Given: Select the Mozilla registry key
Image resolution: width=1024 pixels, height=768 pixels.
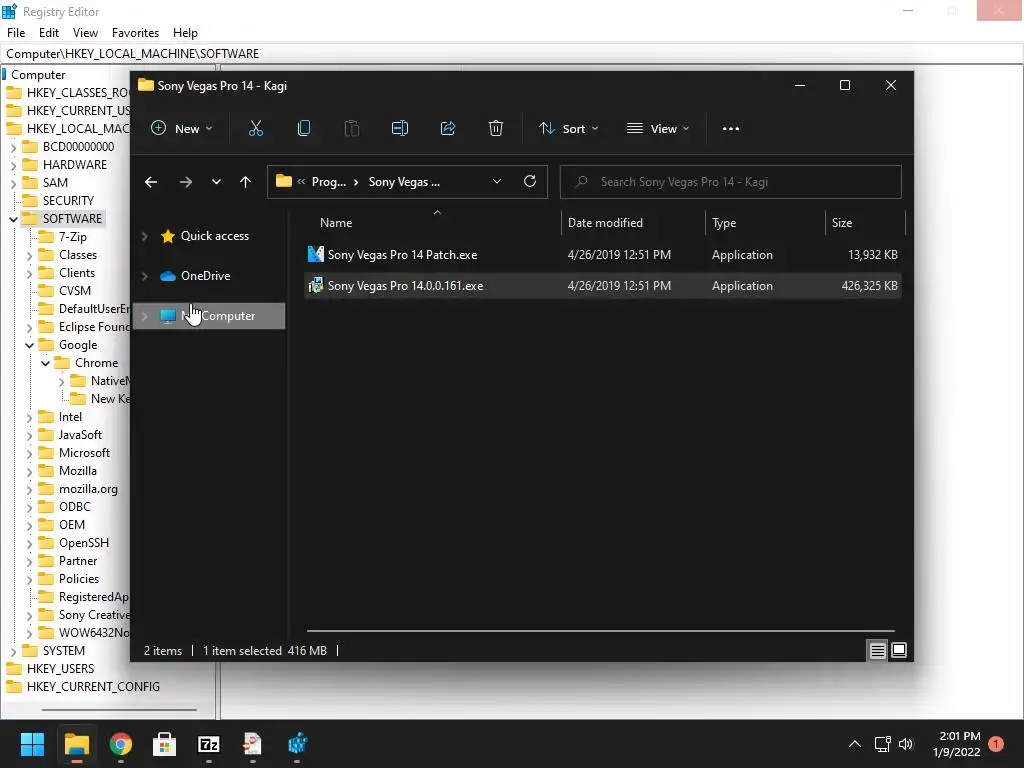Looking at the screenshot, I should [x=77, y=471].
